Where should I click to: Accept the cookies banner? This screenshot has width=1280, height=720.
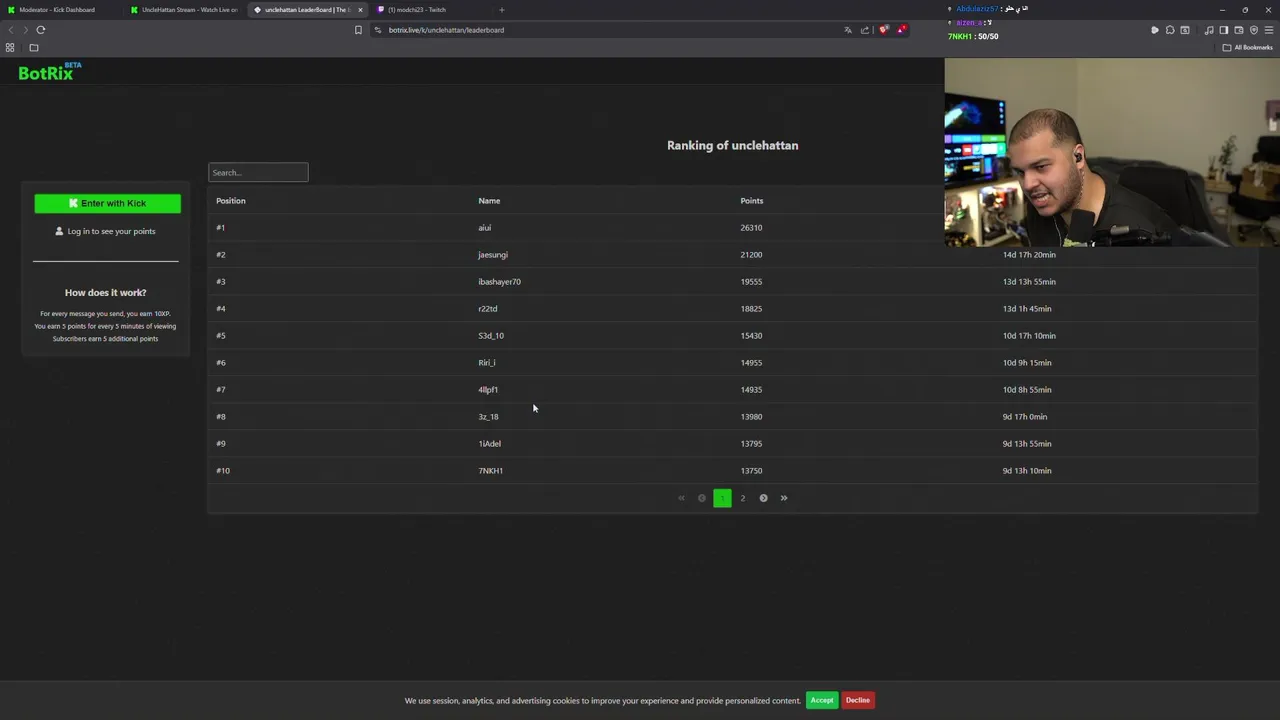[822, 700]
